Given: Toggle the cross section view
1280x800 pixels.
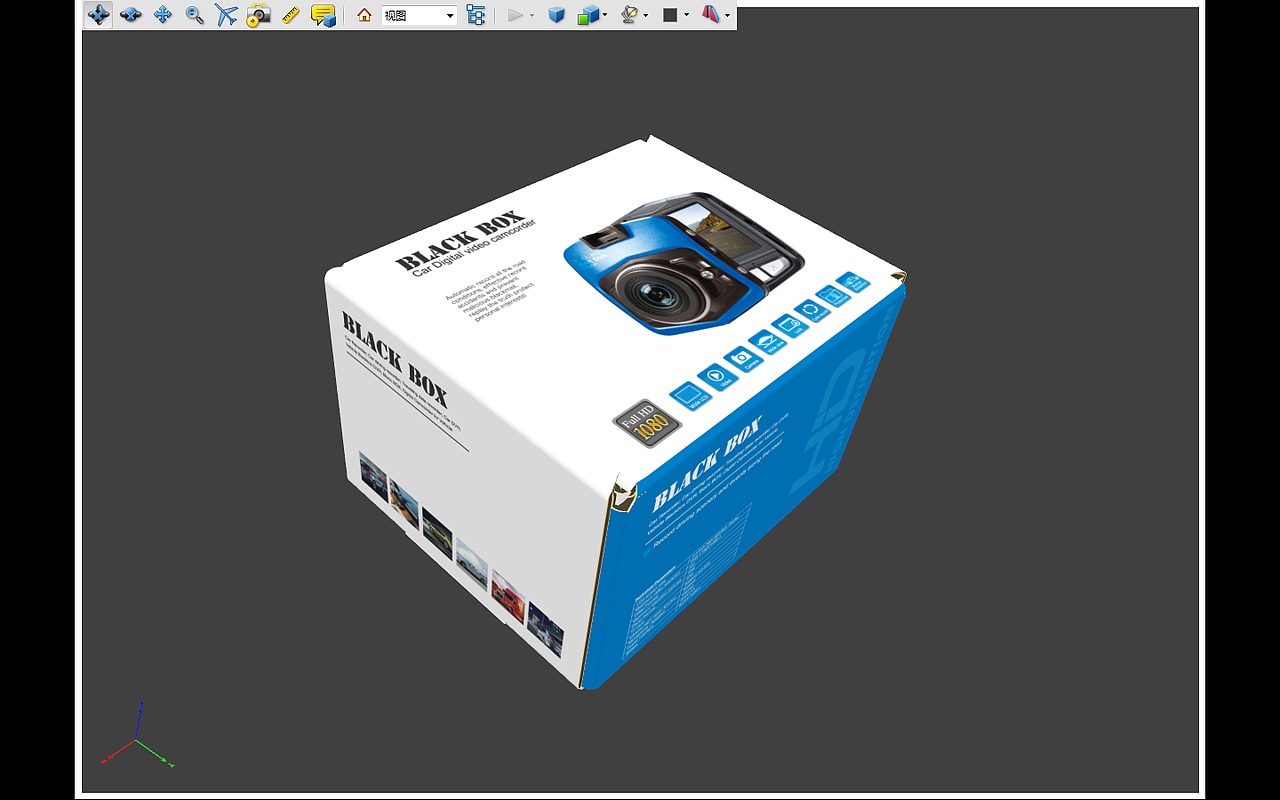Looking at the screenshot, I should (710, 15).
